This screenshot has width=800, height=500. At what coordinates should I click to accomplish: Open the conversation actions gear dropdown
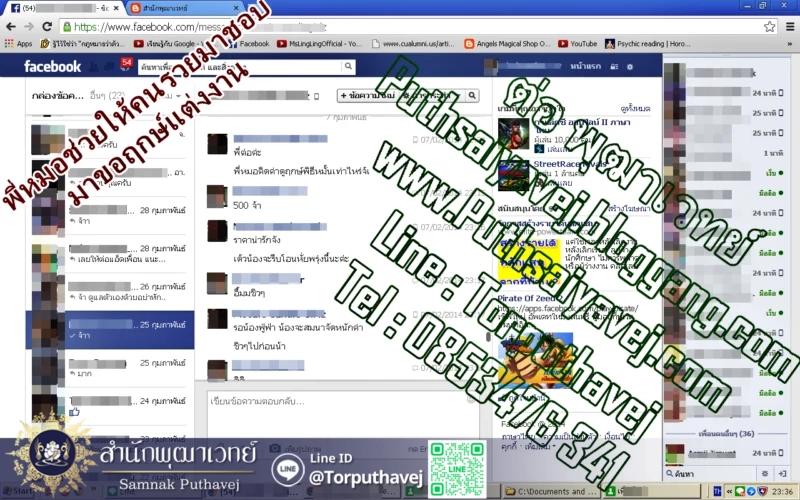(433, 95)
